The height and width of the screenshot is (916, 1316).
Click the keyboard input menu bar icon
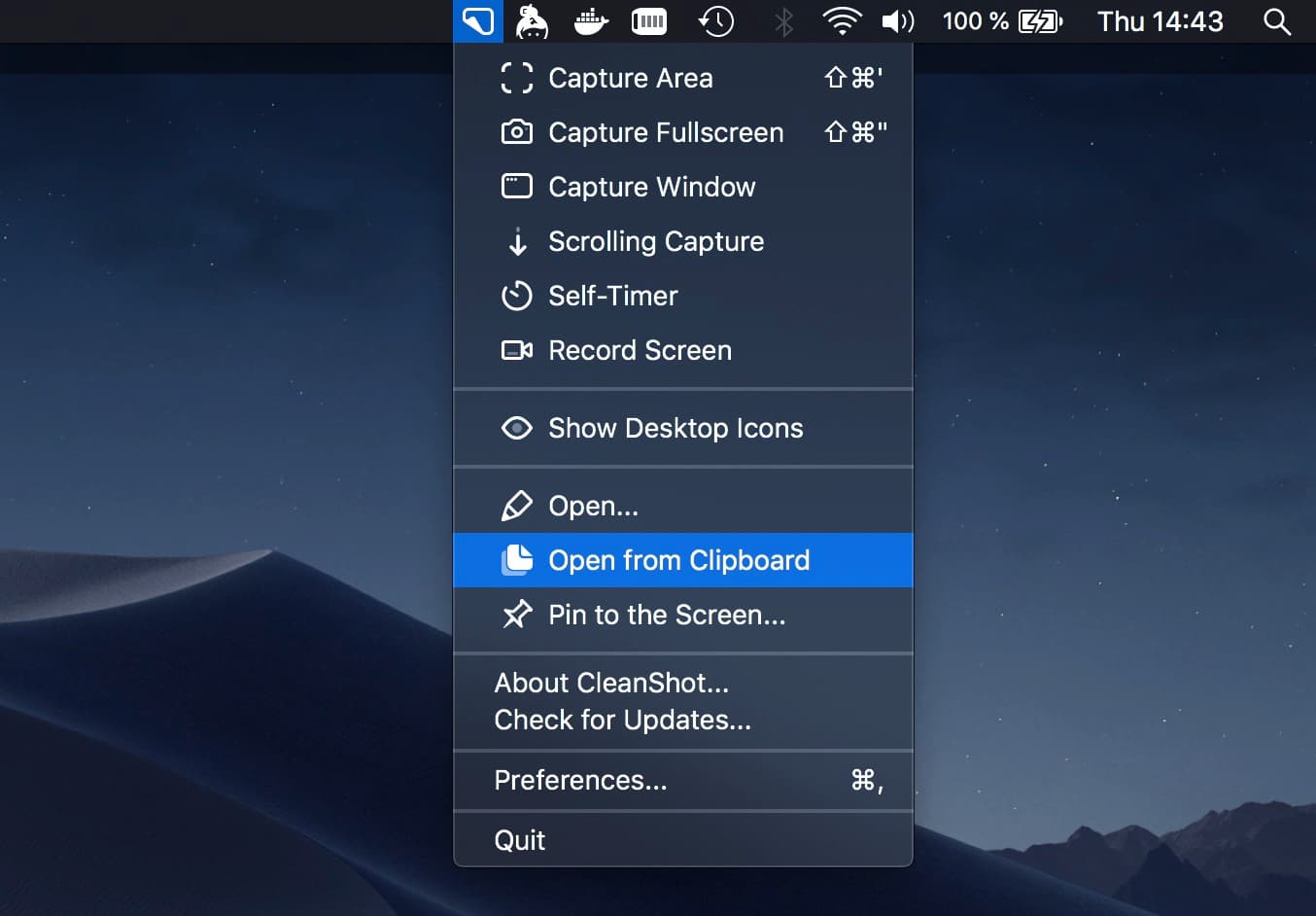tap(649, 20)
